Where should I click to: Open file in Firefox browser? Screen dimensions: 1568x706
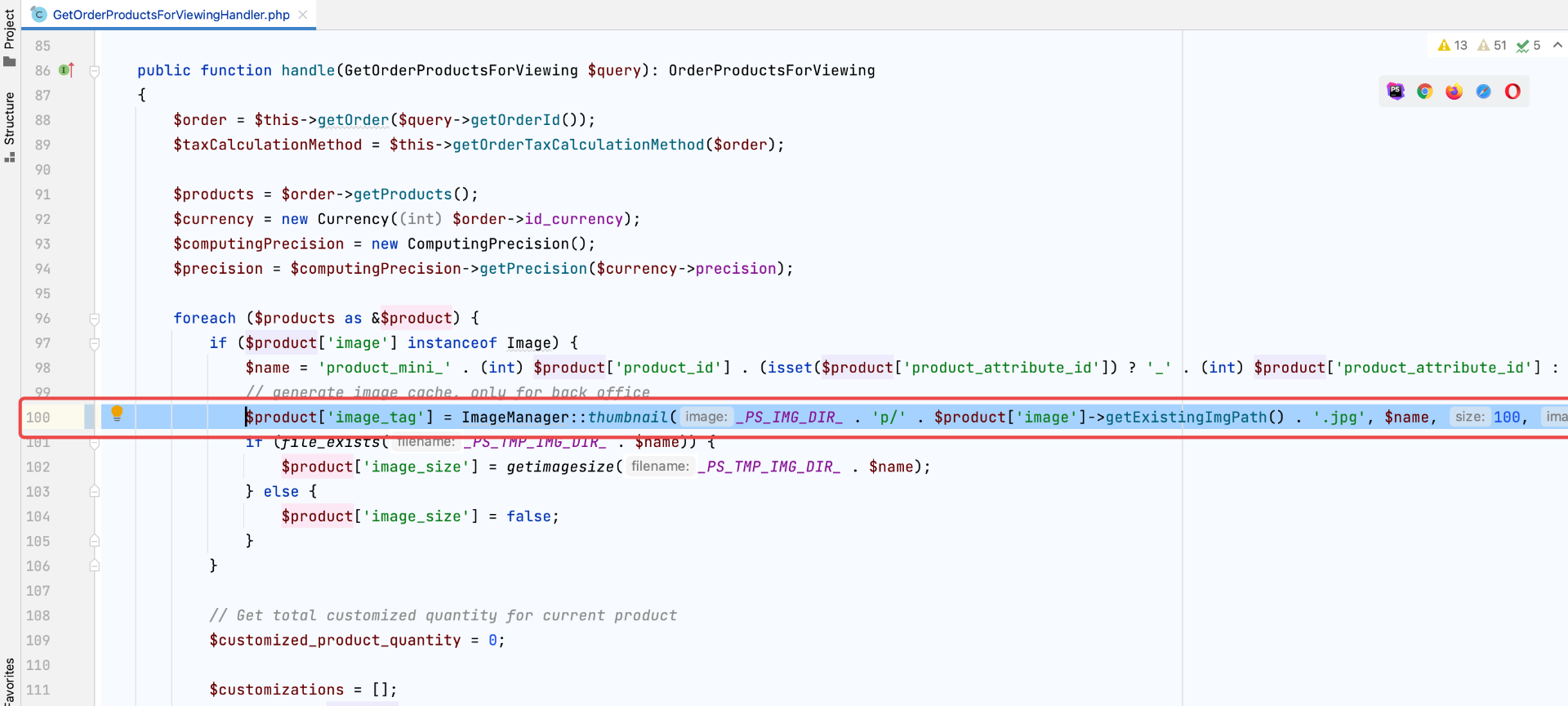(x=1454, y=92)
